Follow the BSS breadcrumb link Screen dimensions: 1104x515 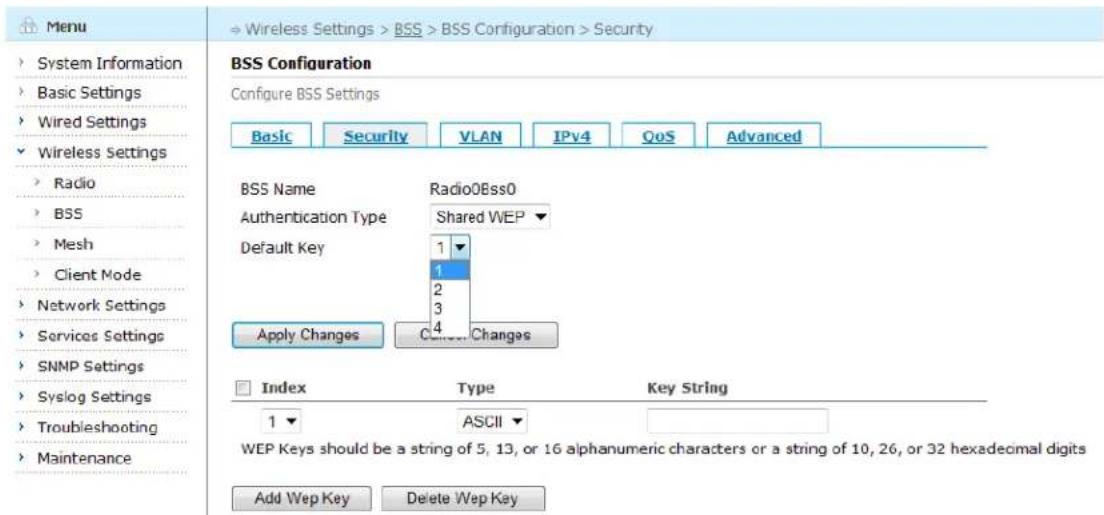point(407,30)
